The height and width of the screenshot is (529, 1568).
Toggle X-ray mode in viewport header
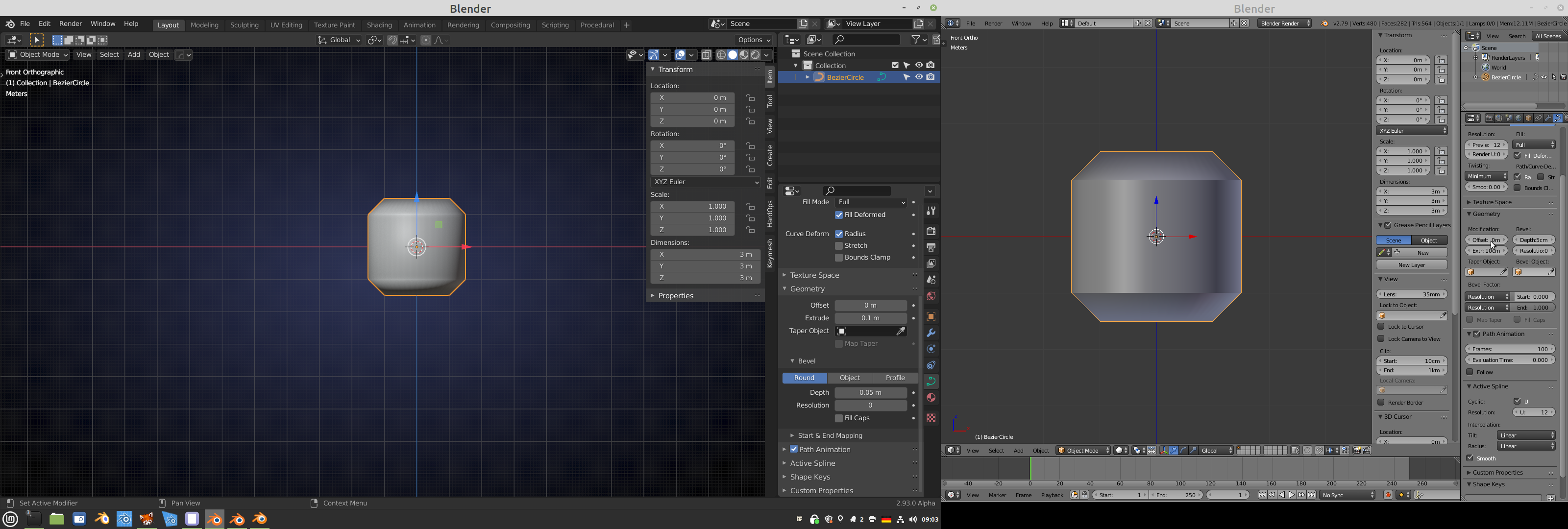(x=706, y=55)
